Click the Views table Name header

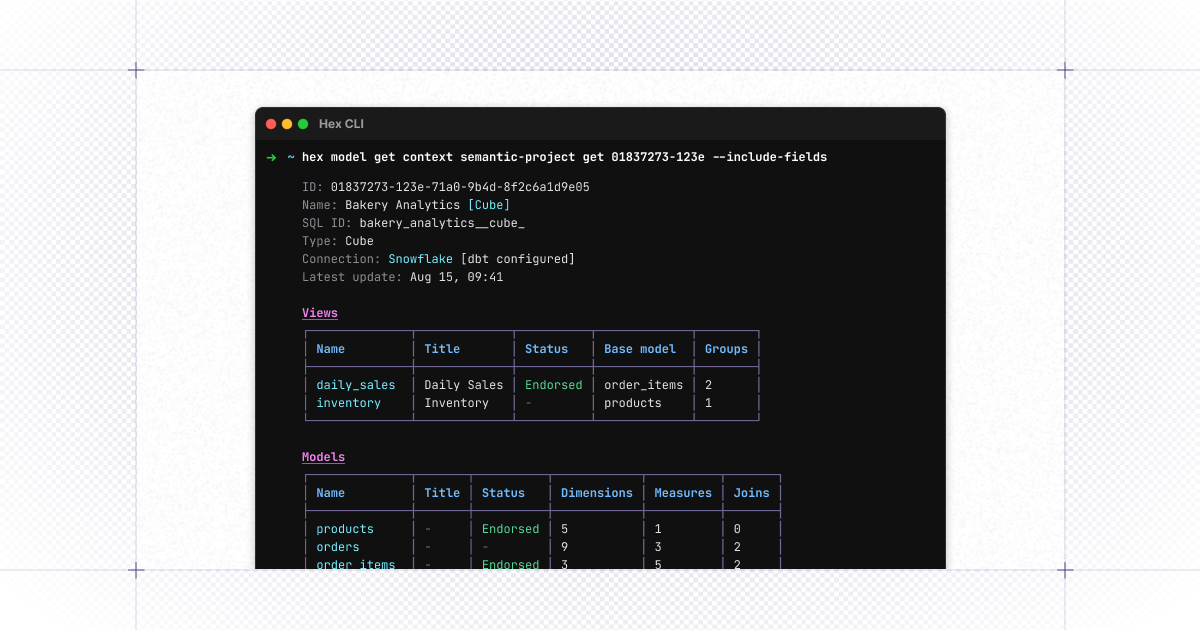pos(331,349)
